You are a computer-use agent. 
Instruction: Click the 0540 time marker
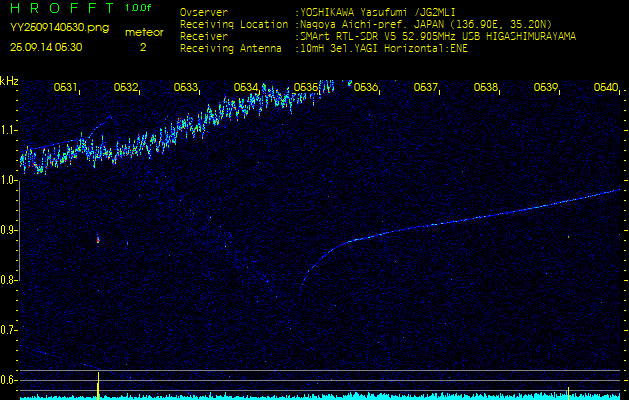point(605,88)
